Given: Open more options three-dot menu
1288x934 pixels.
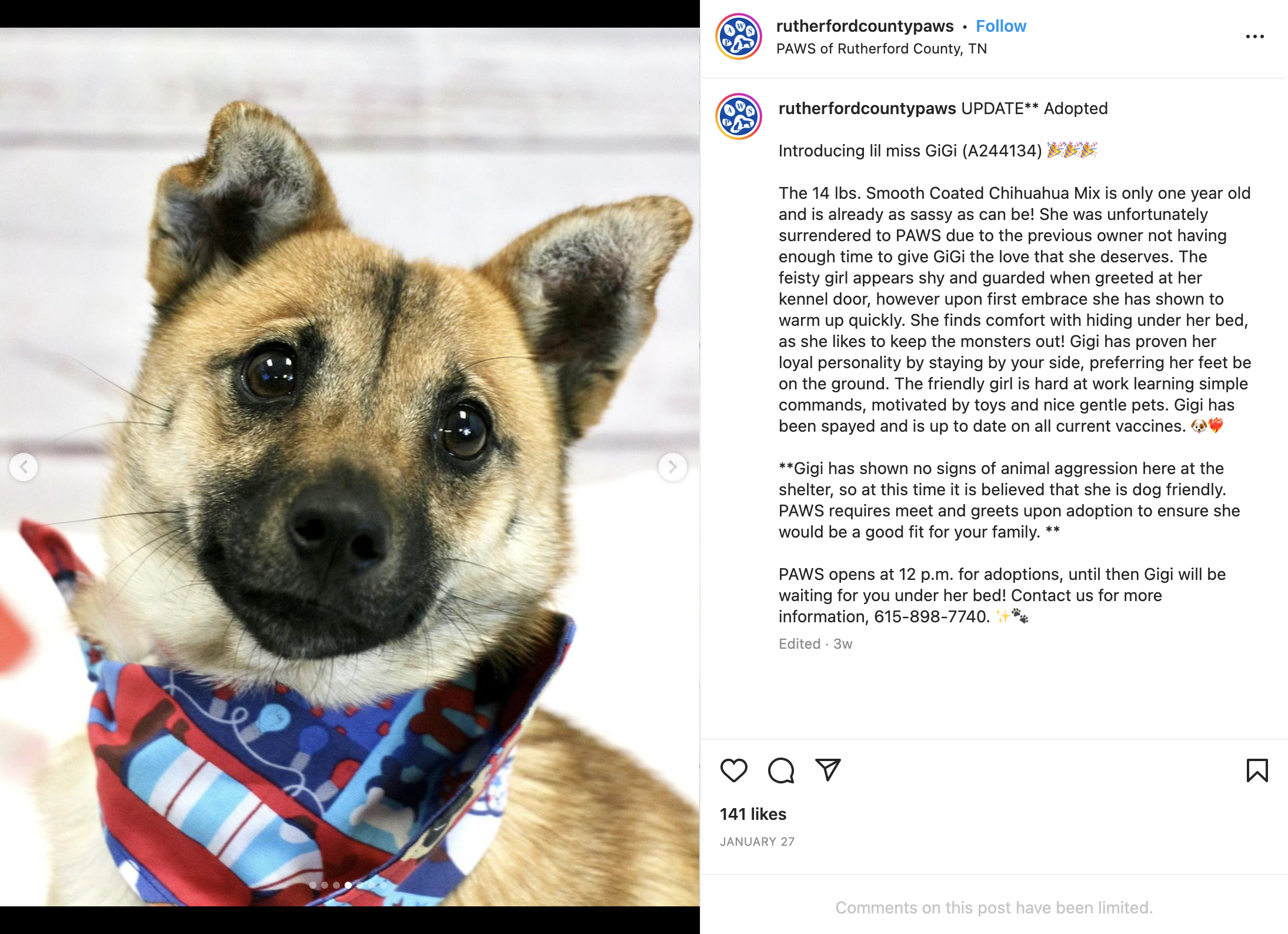Looking at the screenshot, I should click(x=1254, y=36).
